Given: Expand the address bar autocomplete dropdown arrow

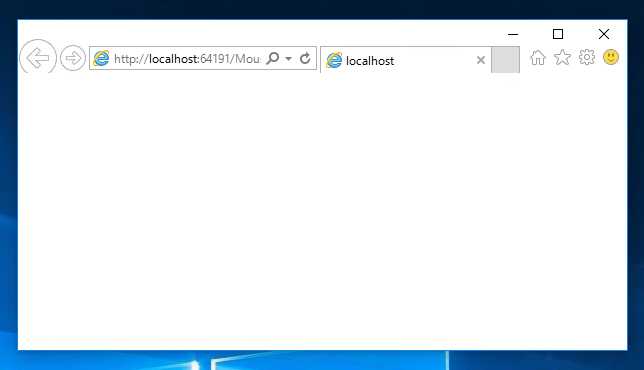Looking at the screenshot, I should tap(289, 59).
